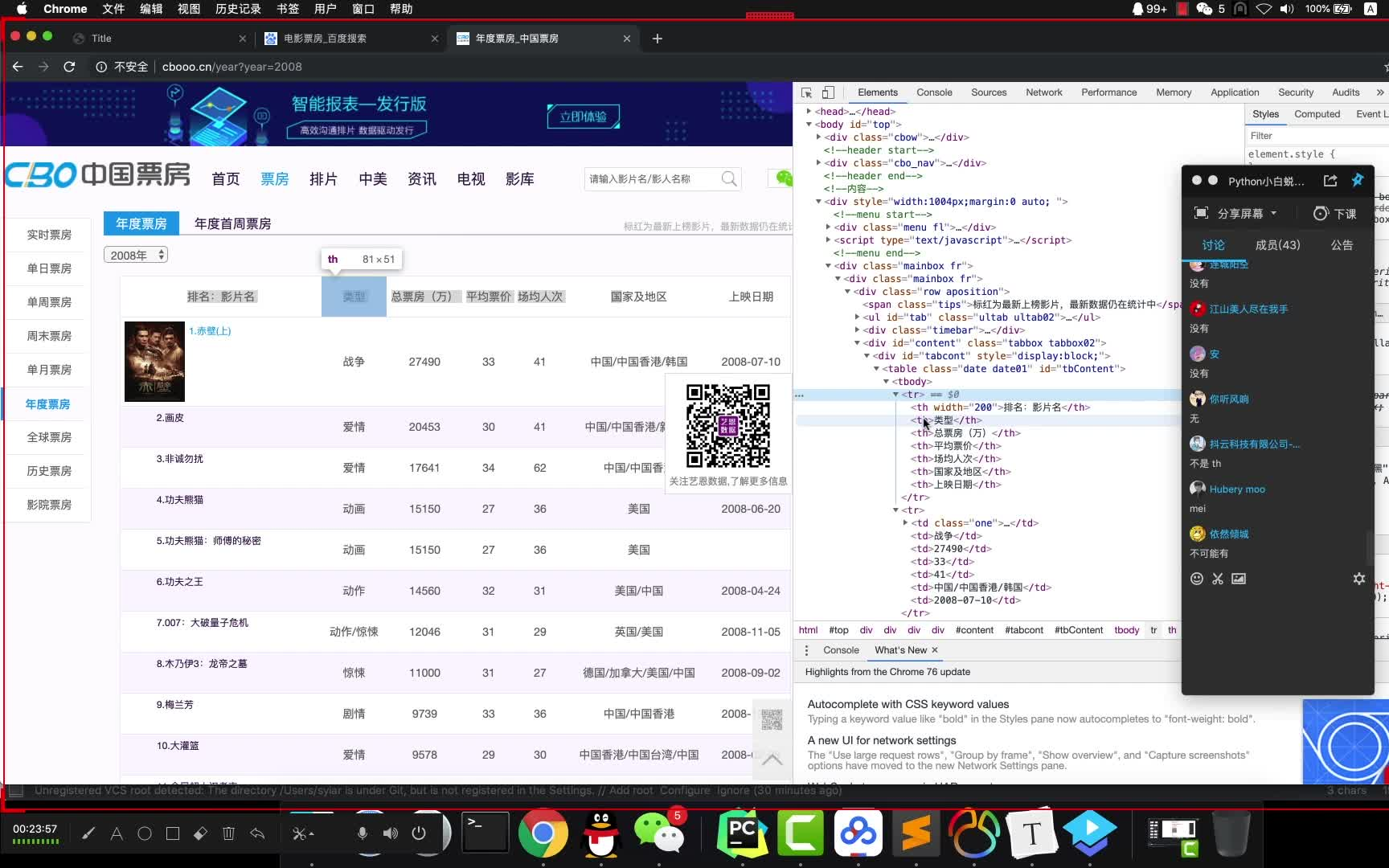Switch to 成员(43) tab in chat
Viewport: 1389px width, 868px height.
pyautogui.click(x=1277, y=245)
